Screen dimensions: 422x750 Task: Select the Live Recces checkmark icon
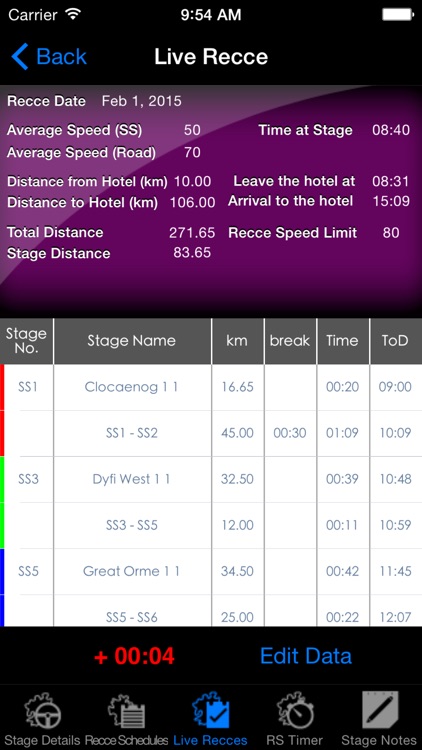coord(211,712)
